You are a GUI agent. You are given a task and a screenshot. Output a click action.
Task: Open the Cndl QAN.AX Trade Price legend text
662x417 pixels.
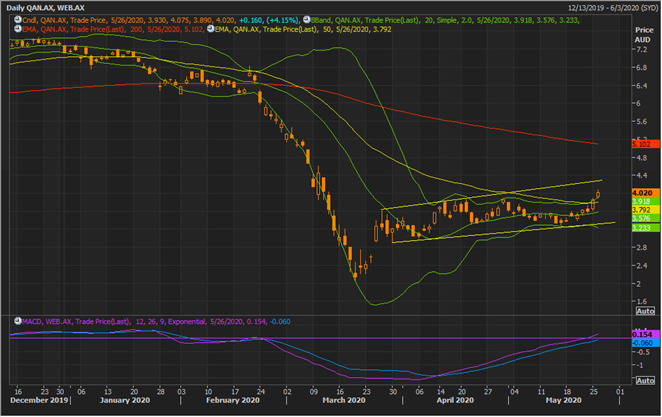click(x=128, y=20)
